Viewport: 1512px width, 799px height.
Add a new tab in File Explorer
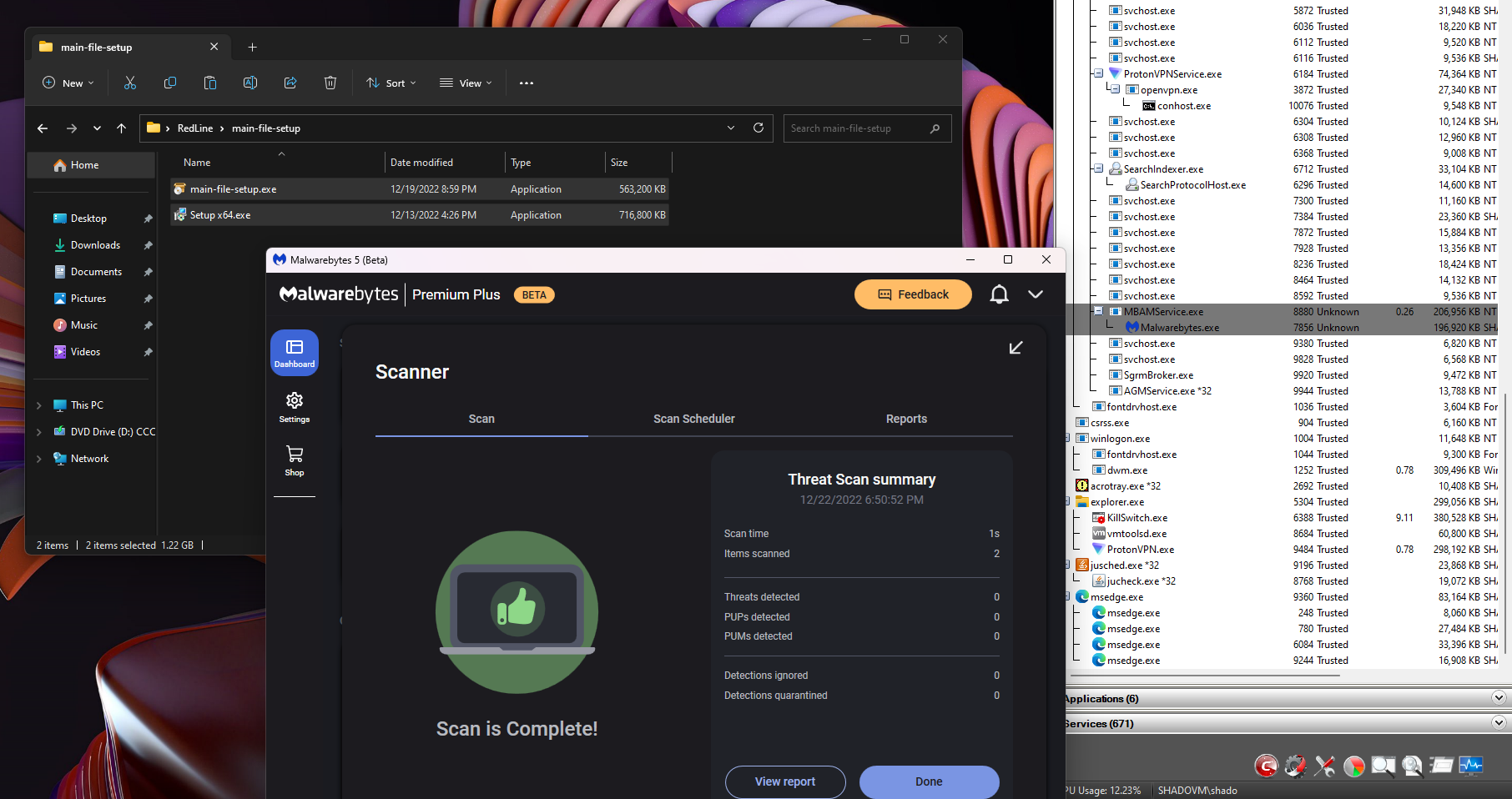point(252,48)
